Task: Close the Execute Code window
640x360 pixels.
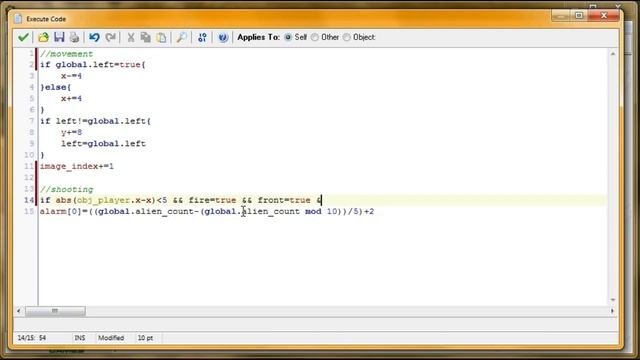Action: click(x=604, y=16)
